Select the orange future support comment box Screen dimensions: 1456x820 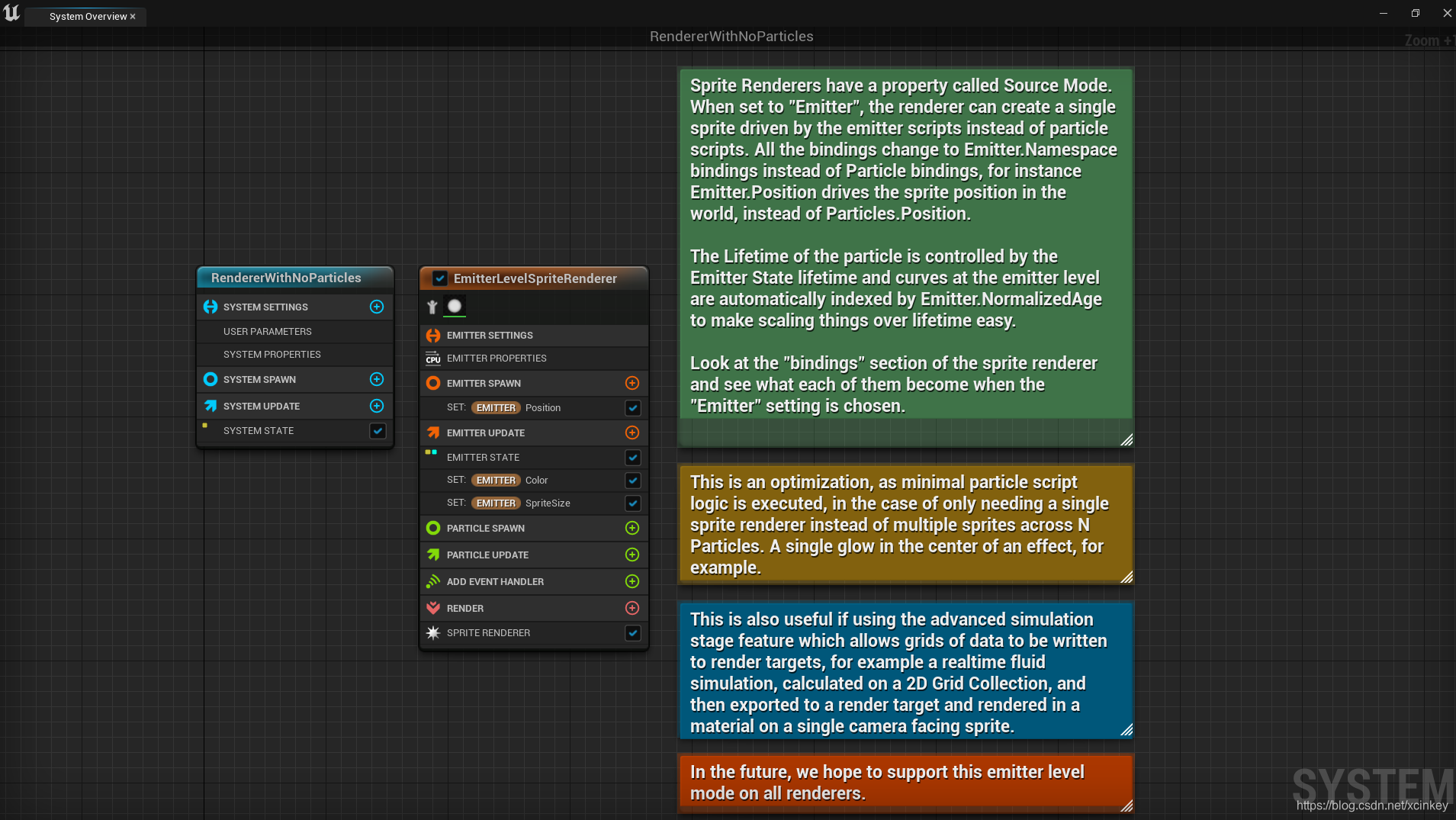pos(906,783)
